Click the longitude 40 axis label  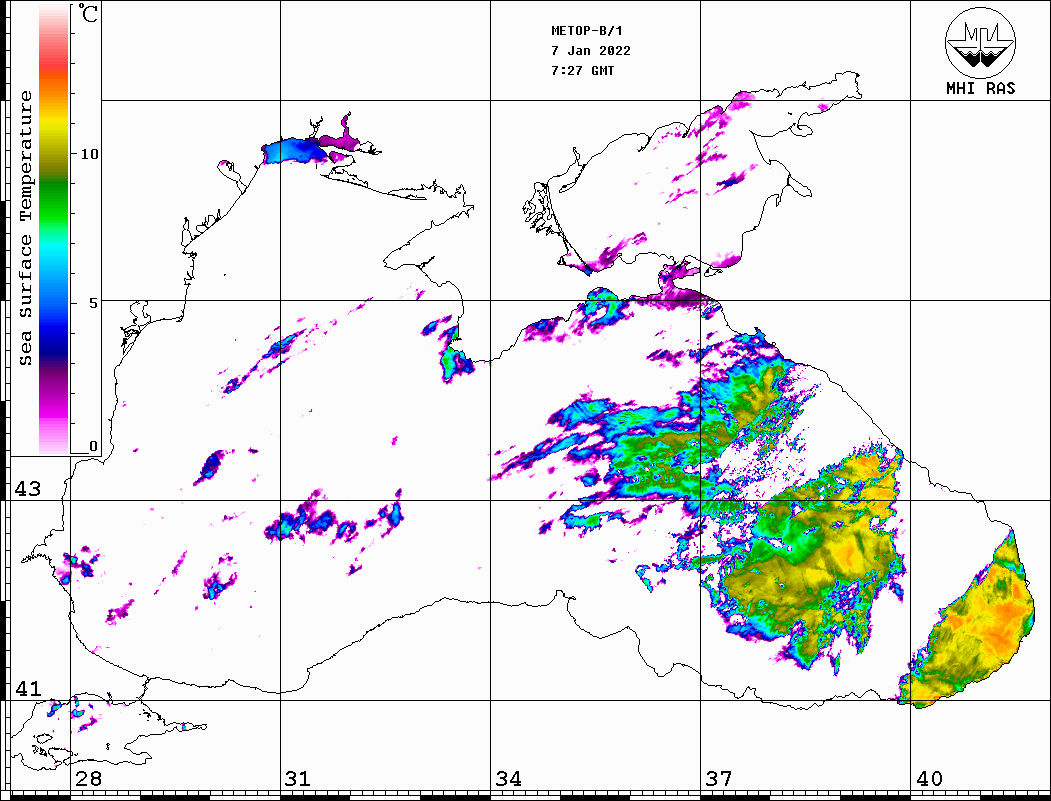point(928,779)
